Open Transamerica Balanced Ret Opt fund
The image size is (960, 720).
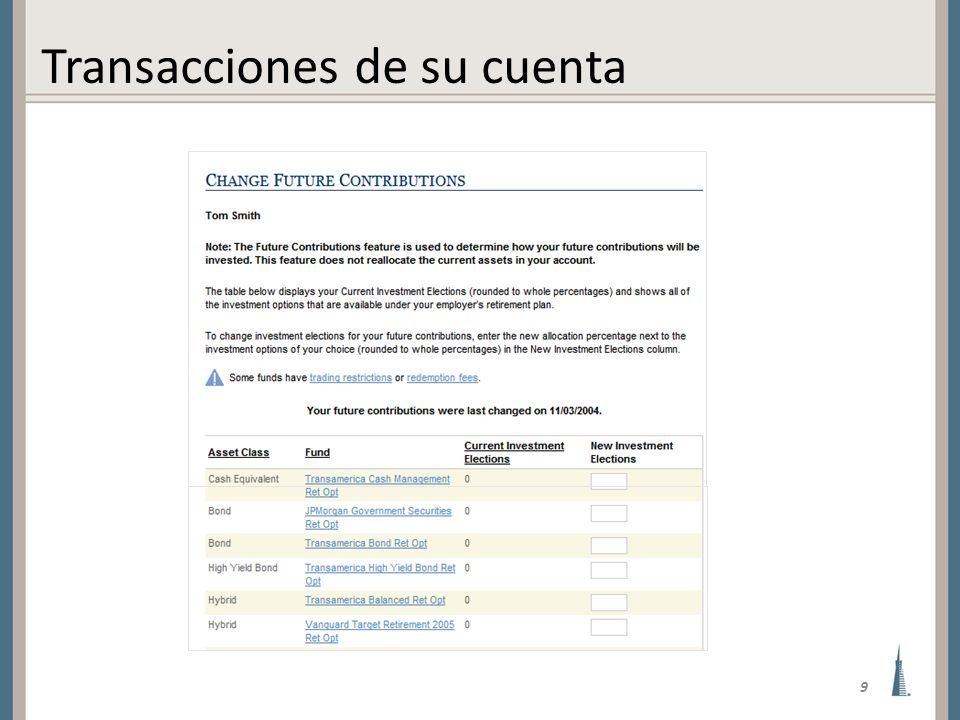tap(375, 600)
